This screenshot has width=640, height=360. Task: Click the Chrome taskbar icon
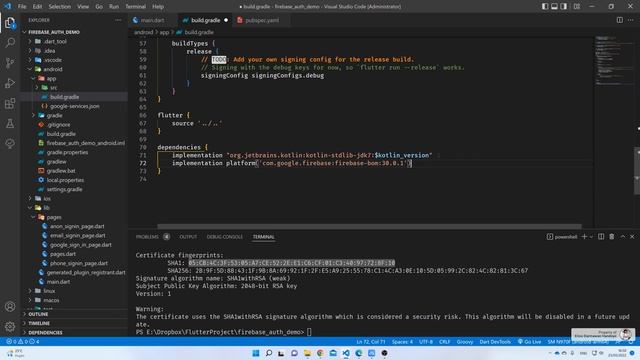point(320,353)
